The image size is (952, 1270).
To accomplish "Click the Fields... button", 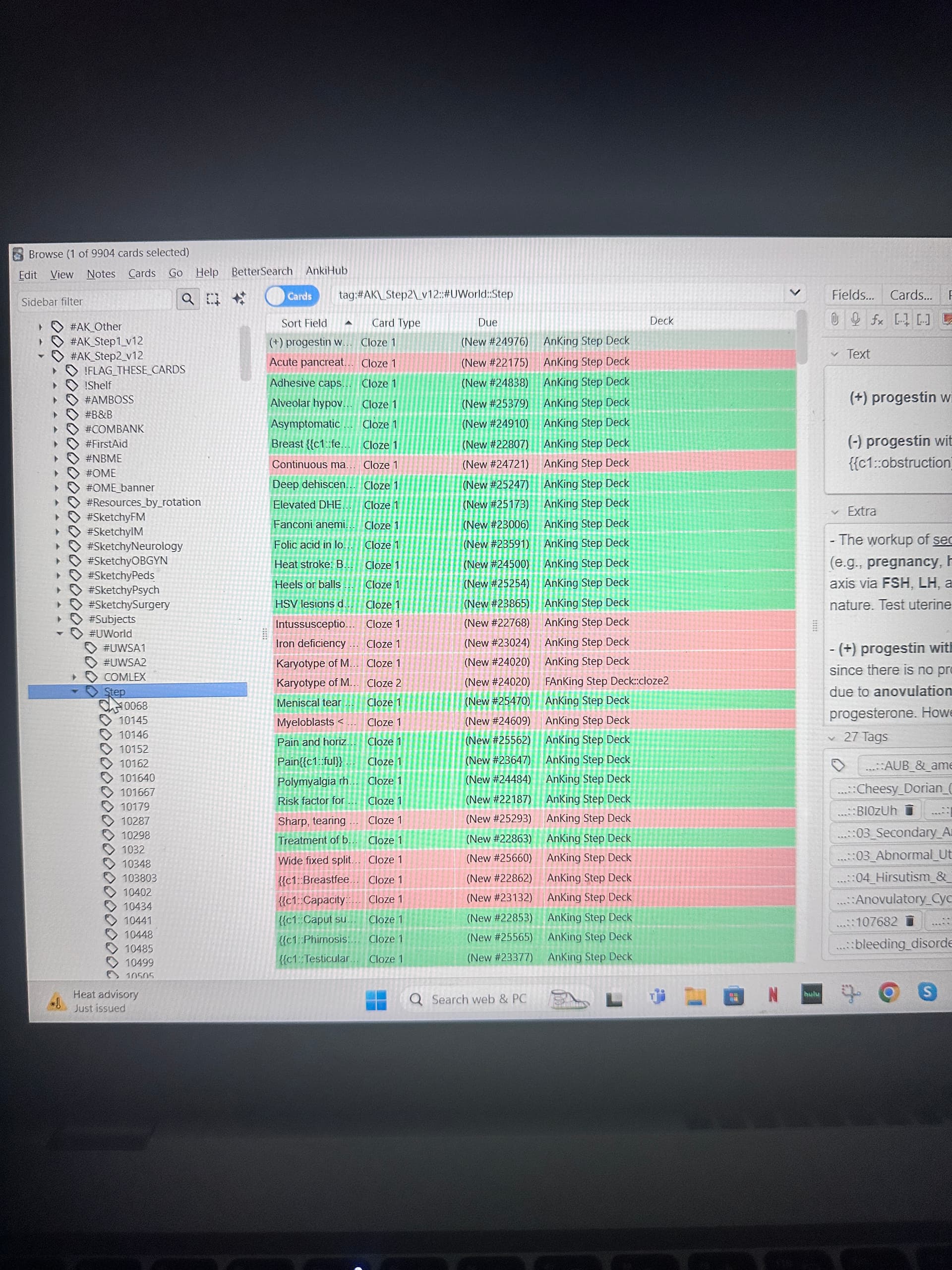I will [853, 295].
